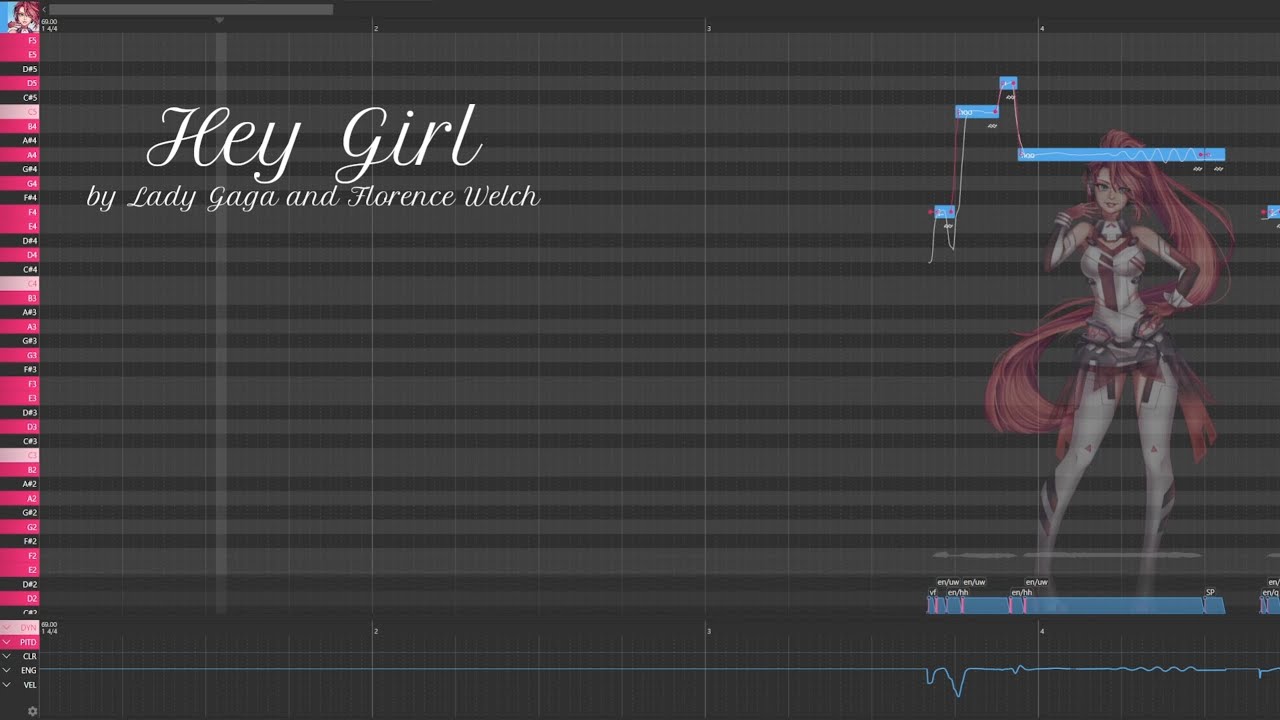Select the CLR parameter label
1280x720 pixels.
[29, 656]
